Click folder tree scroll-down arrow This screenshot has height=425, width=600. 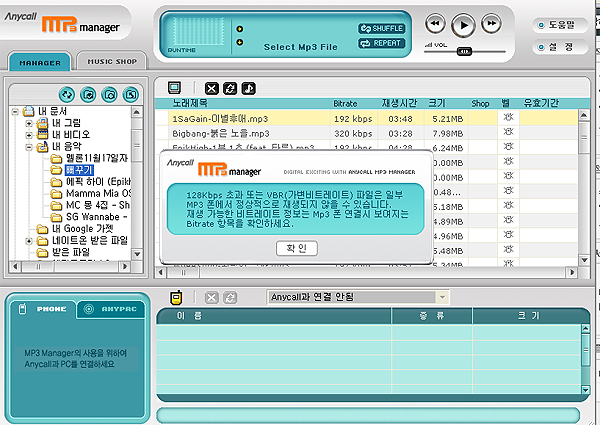pos(137,254)
